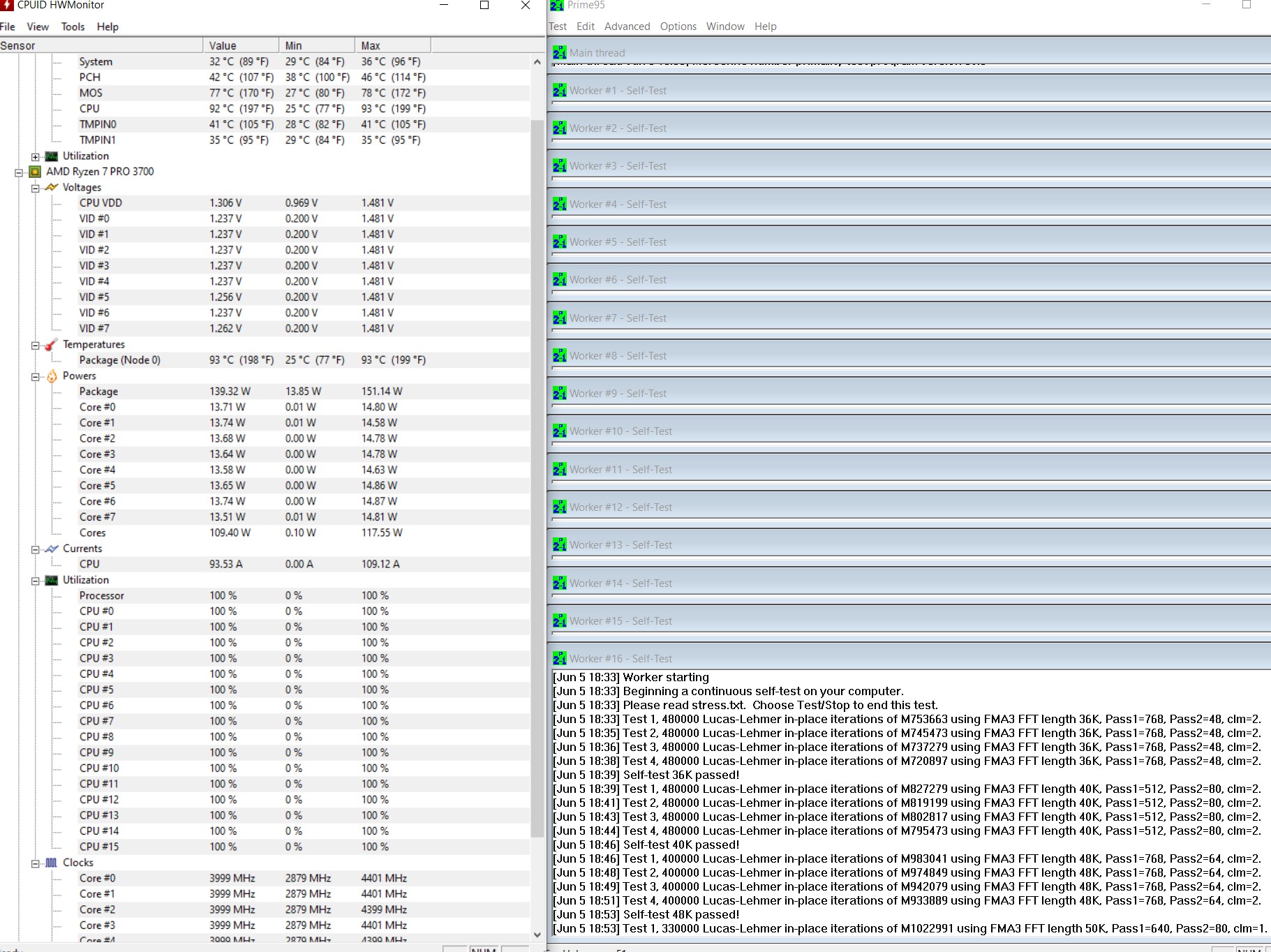Click the Worker #10 Self-Test icon
This screenshot has width=1271, height=952.
[559, 431]
